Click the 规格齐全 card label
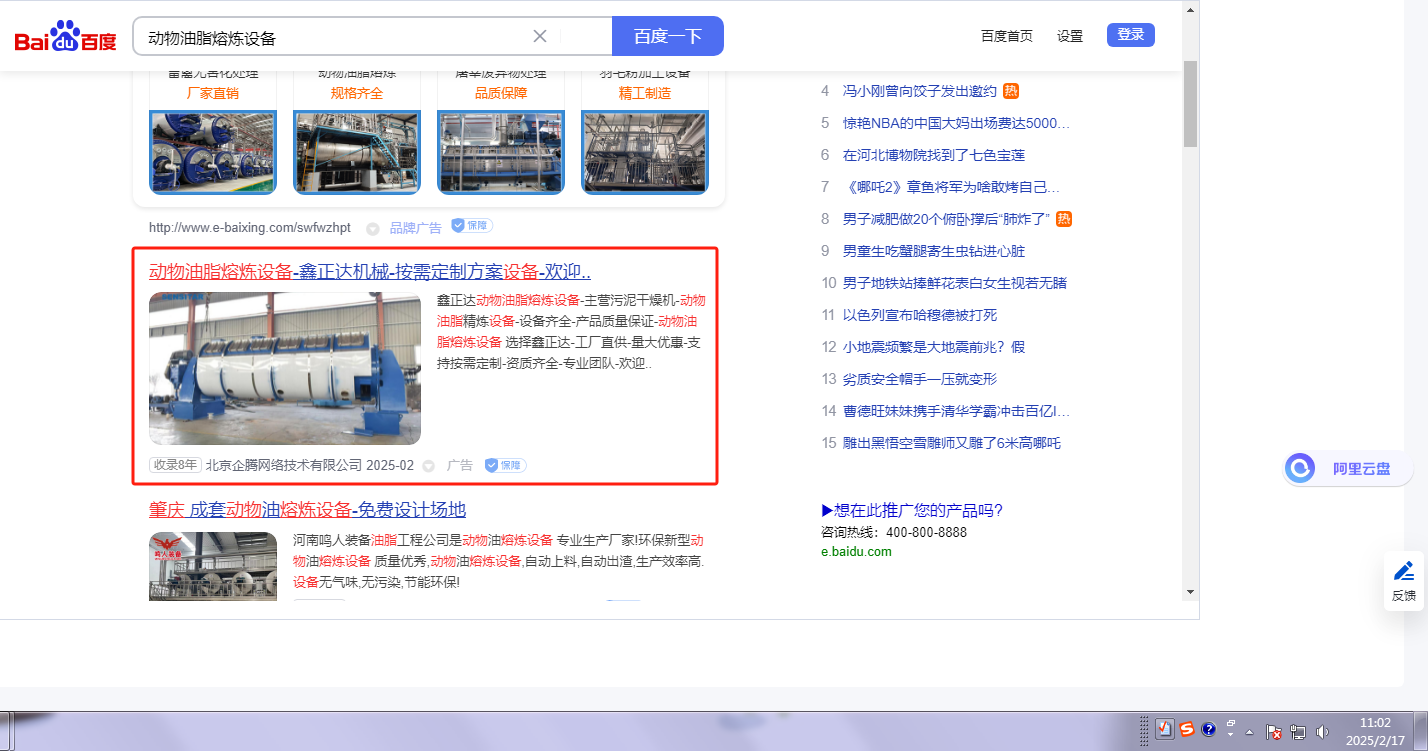Image resolution: width=1428 pixels, height=751 pixels. tap(357, 93)
